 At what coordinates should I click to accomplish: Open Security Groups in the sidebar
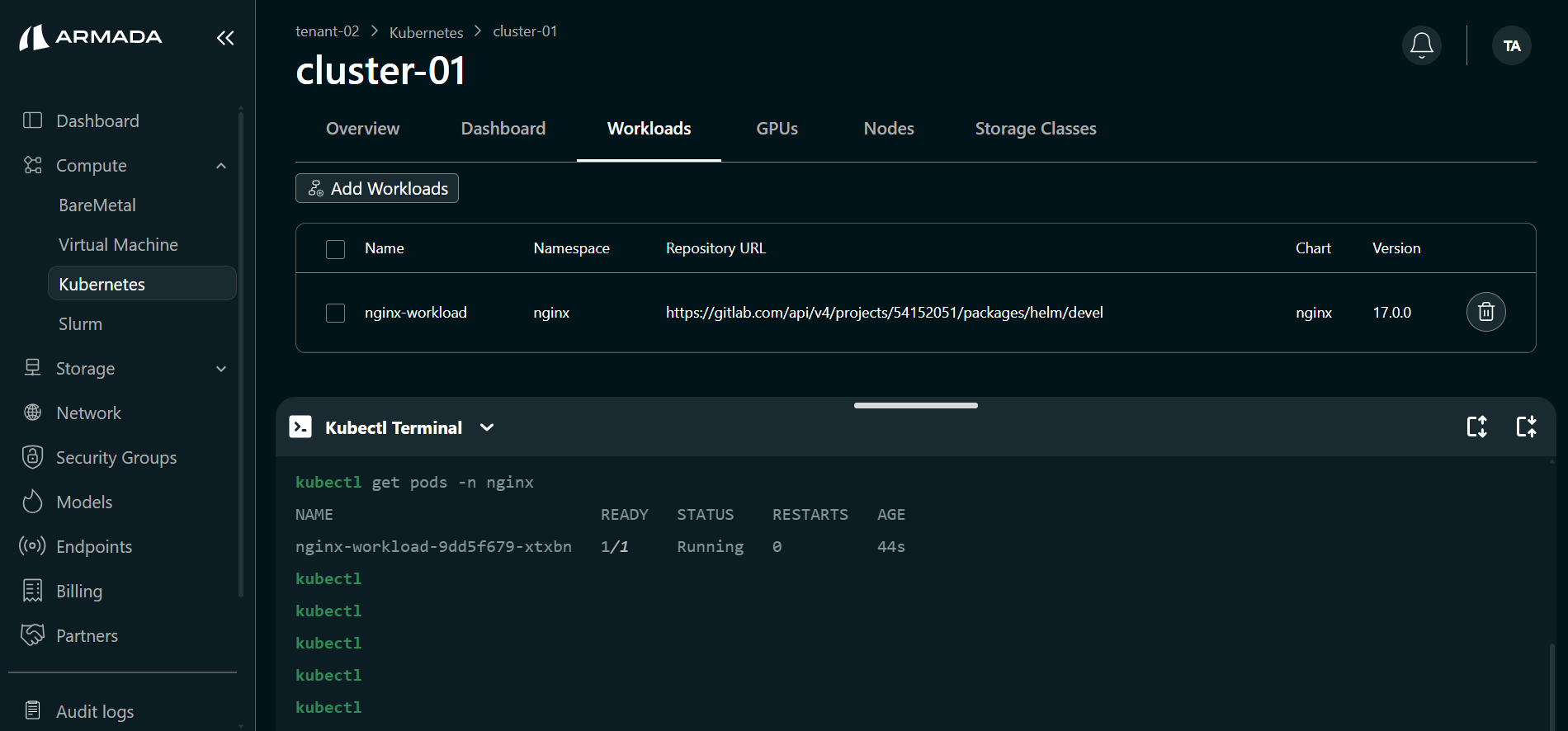coord(116,457)
